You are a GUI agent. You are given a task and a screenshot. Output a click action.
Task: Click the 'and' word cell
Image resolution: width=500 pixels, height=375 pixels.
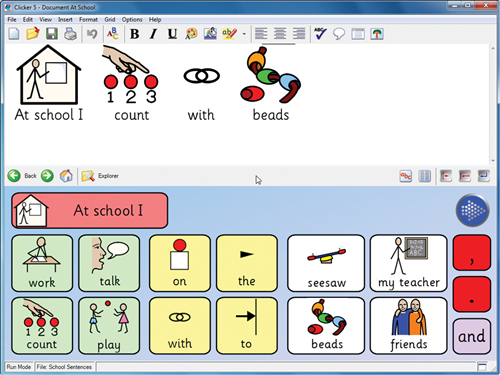tap(472, 336)
